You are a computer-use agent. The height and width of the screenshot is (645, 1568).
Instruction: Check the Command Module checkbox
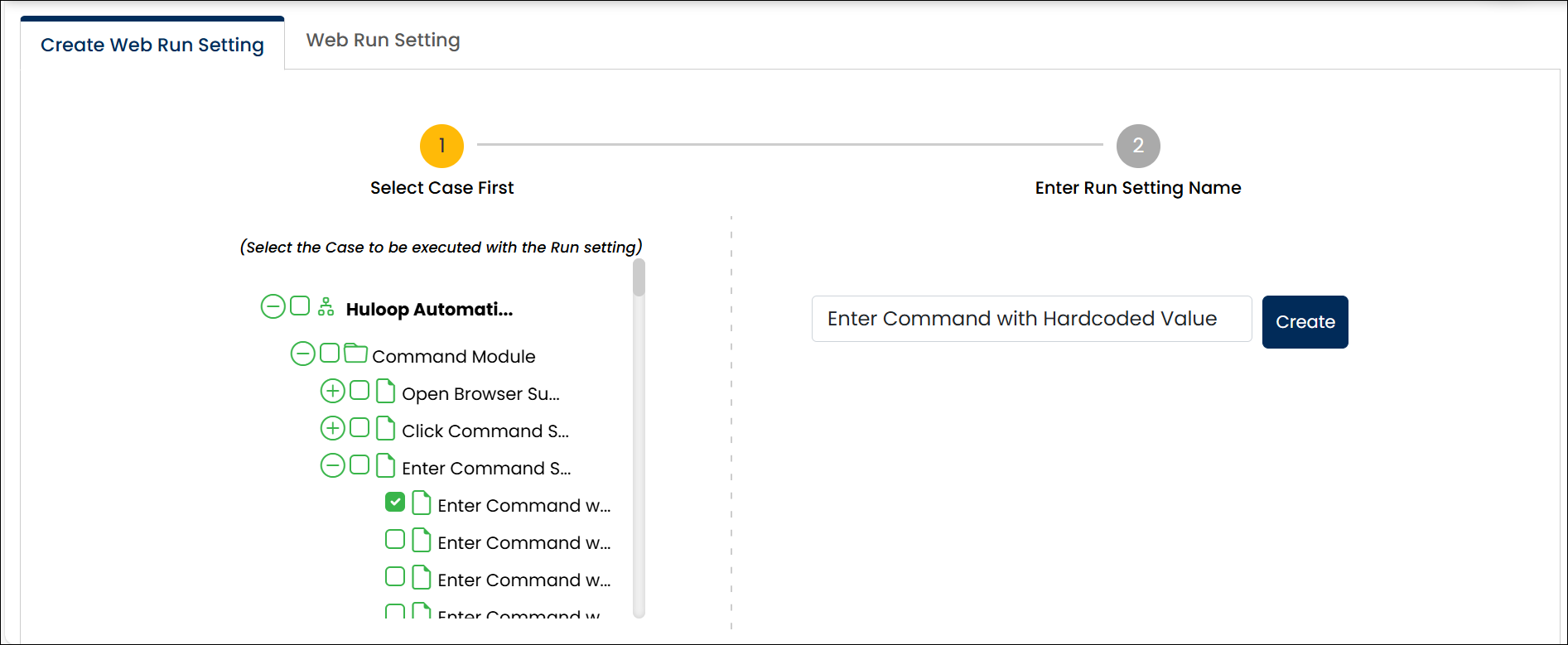[x=330, y=354]
